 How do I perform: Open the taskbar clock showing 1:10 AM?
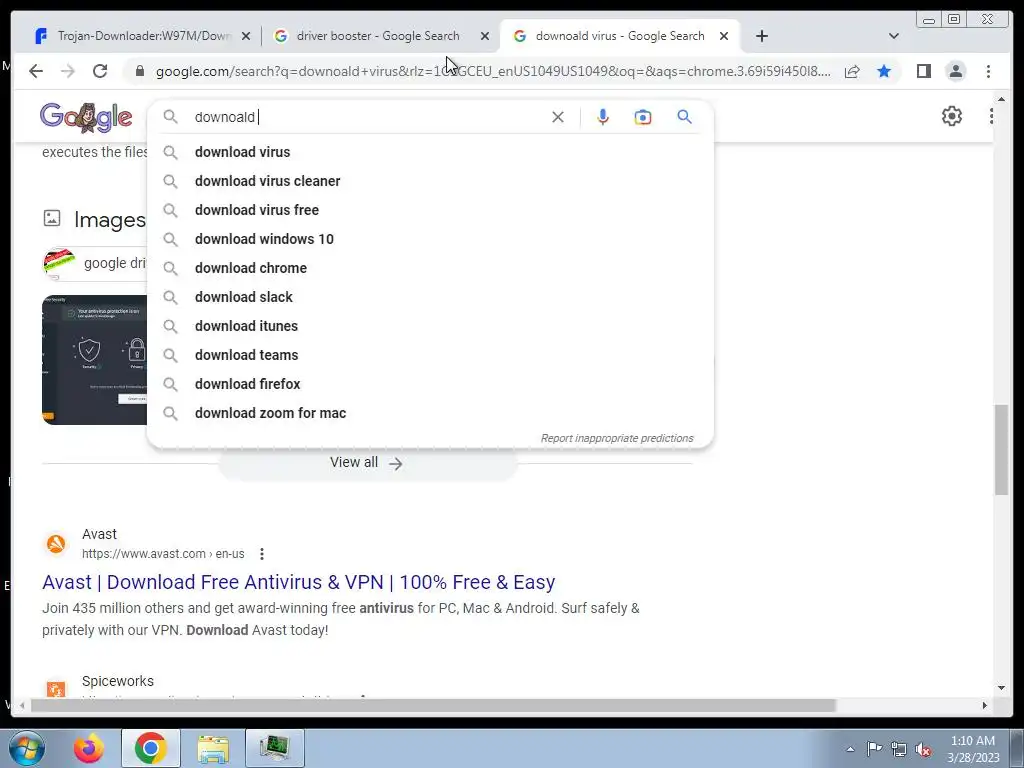[x=973, y=749]
